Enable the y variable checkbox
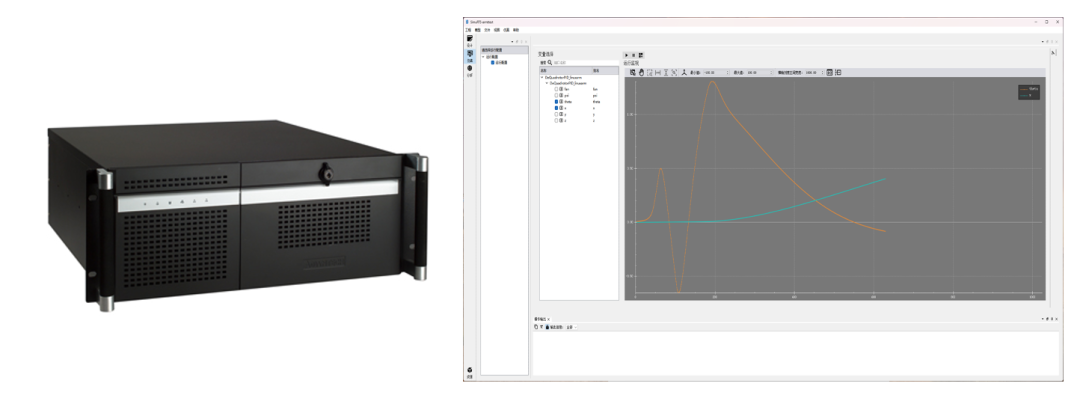The image size is (1080, 395). 557,114
